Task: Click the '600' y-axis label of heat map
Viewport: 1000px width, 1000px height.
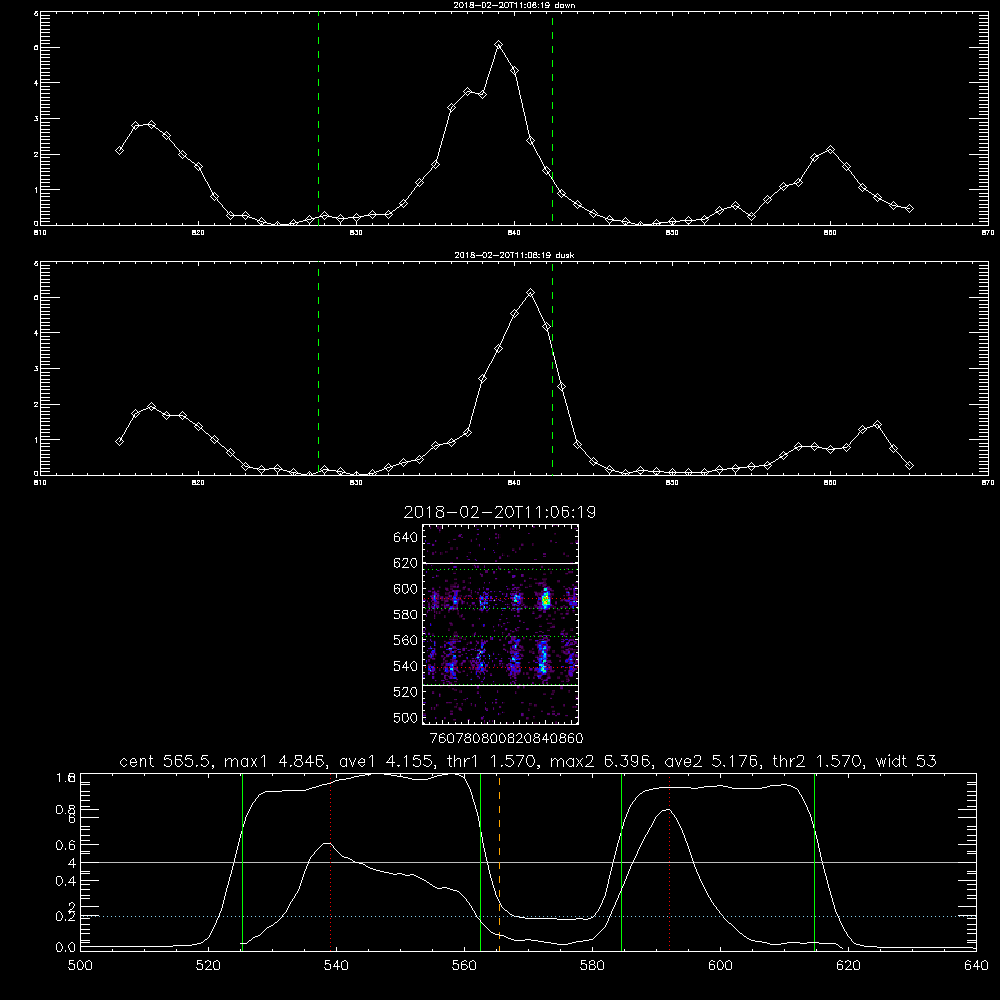Action: click(x=405, y=589)
